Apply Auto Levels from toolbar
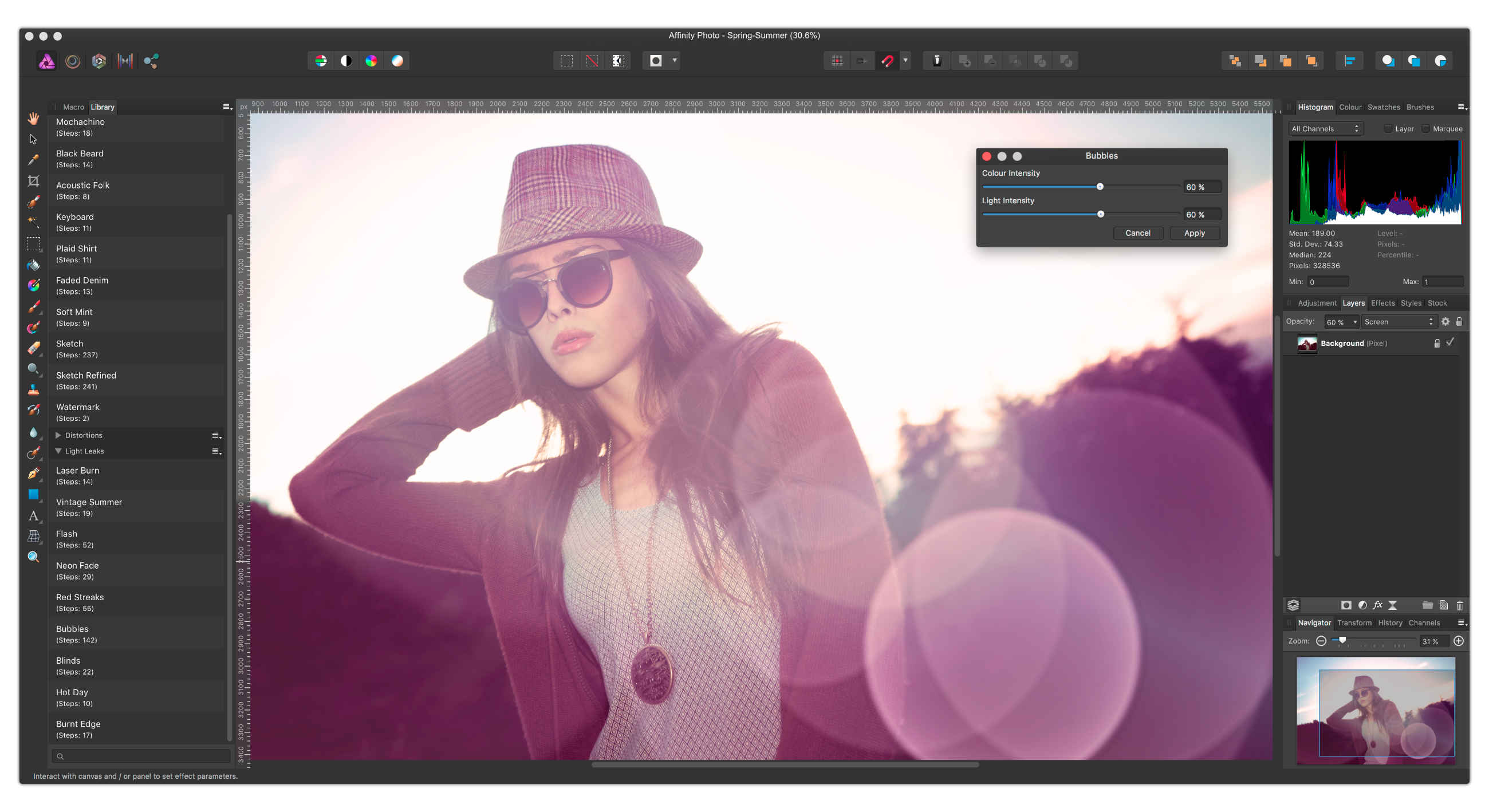The height and width of the screenshot is (812, 1489). pos(321,61)
